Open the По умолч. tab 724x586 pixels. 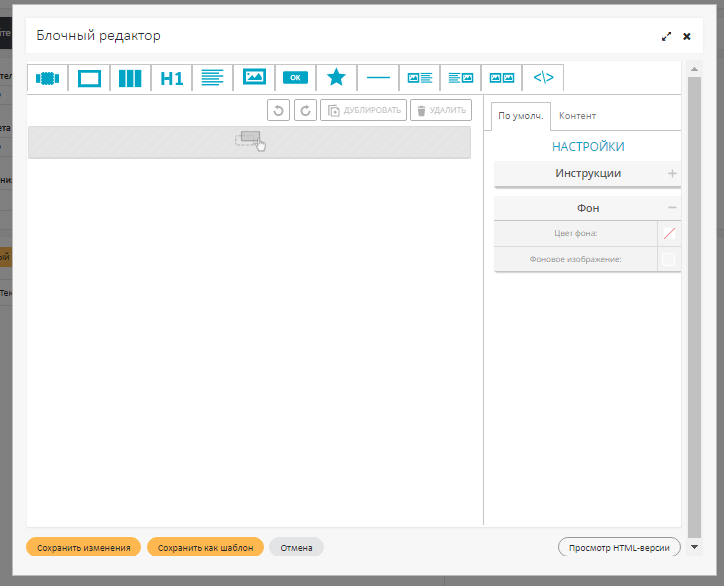(521, 116)
